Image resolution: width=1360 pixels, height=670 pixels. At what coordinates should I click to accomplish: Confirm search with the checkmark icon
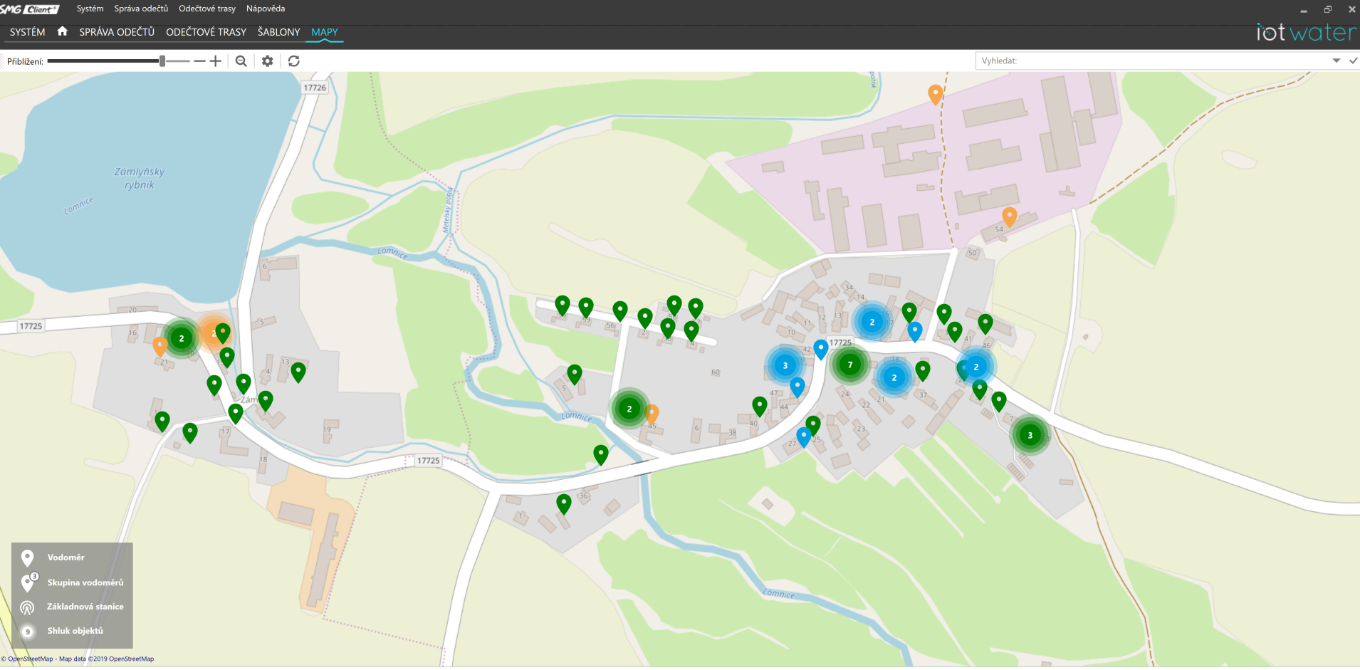[1352, 61]
